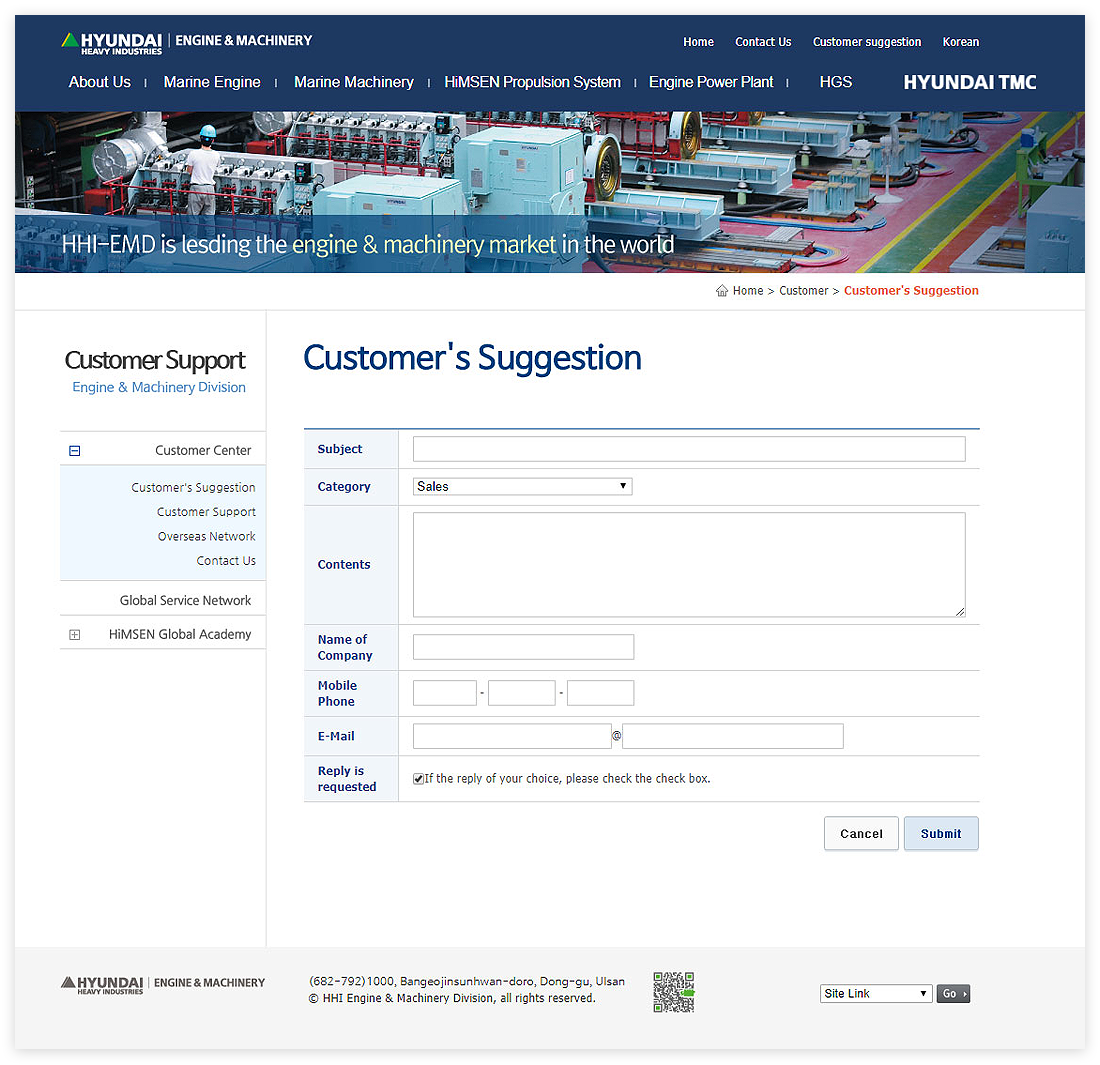The image size is (1100, 1065).
Task: Click the Submit button
Action: tap(941, 833)
